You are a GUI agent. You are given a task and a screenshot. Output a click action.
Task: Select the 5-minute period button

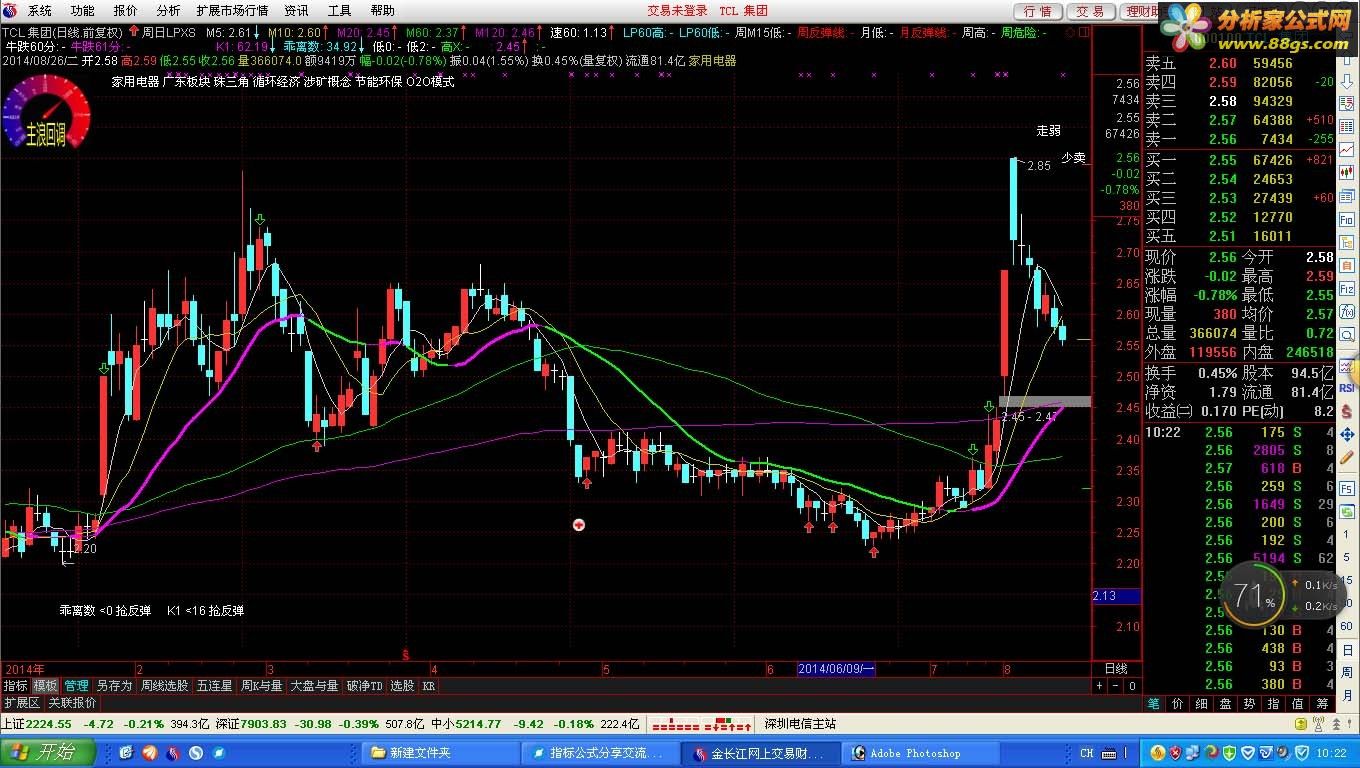pyautogui.click(x=1347, y=557)
